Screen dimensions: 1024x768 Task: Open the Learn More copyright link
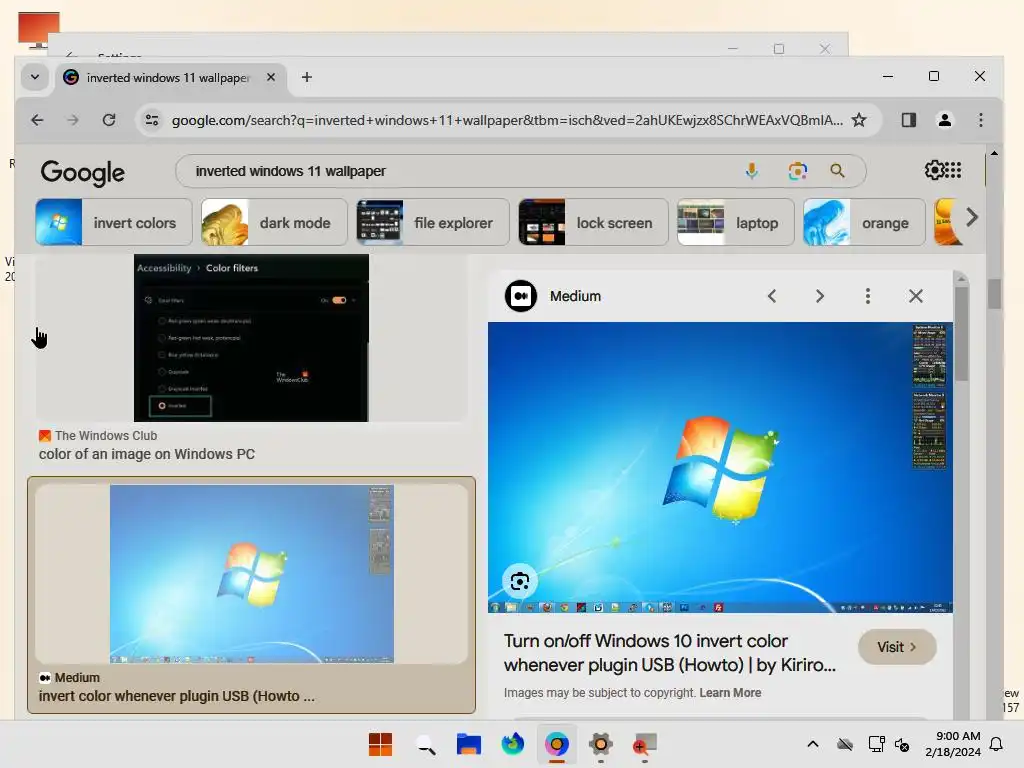point(730,693)
